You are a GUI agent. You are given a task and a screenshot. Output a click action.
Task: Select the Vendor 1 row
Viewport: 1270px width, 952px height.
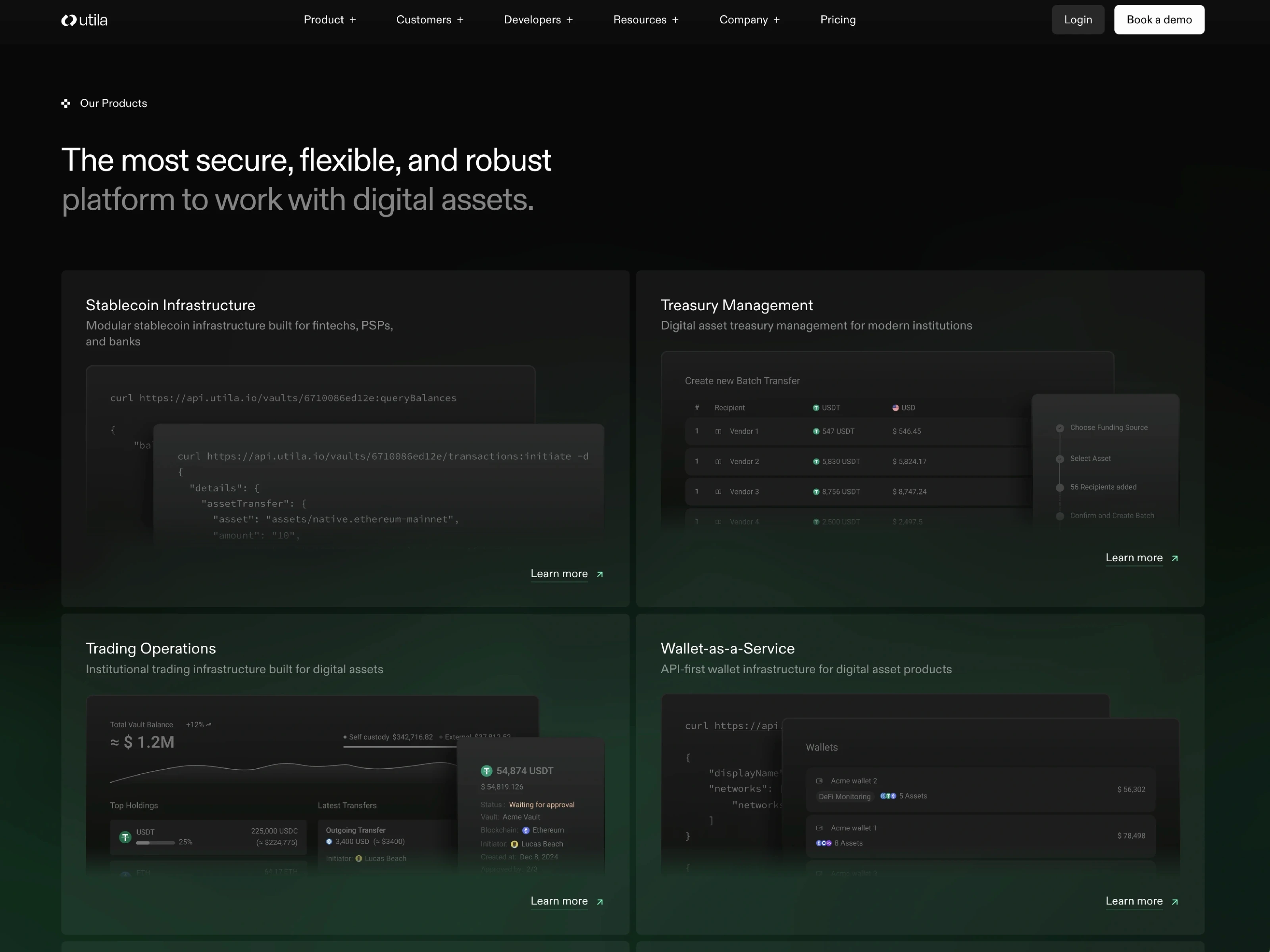coord(858,432)
